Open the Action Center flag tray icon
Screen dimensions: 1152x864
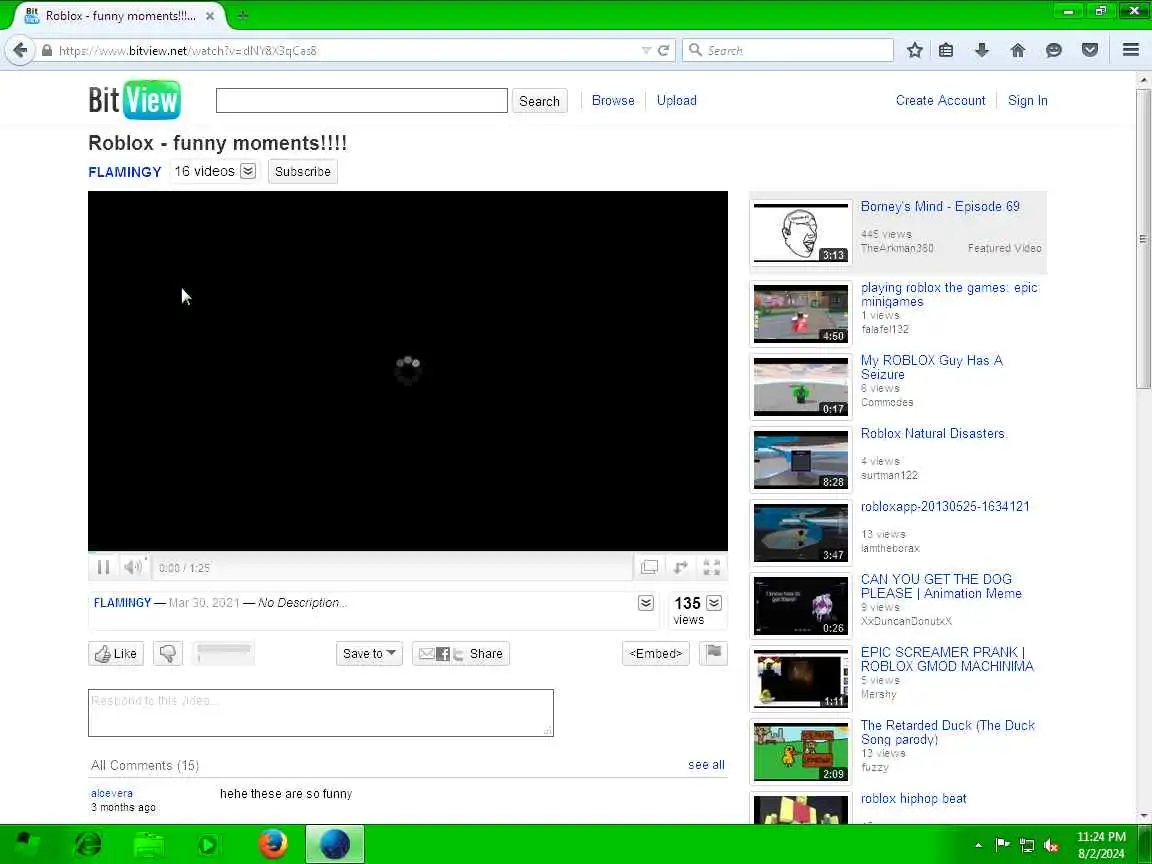point(1002,845)
